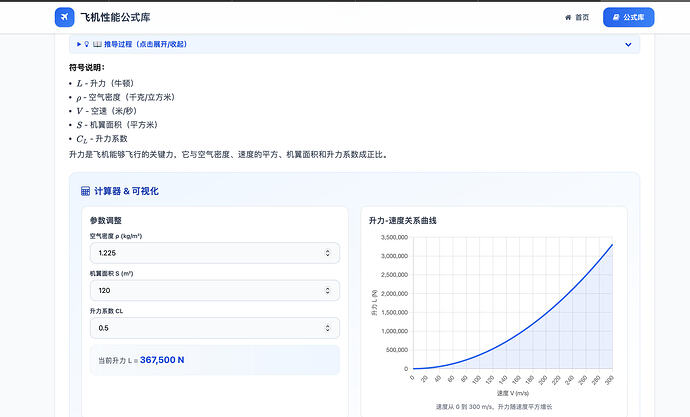Open the 公式库 navigation button
Screen dimensions: 690x417
628,18
